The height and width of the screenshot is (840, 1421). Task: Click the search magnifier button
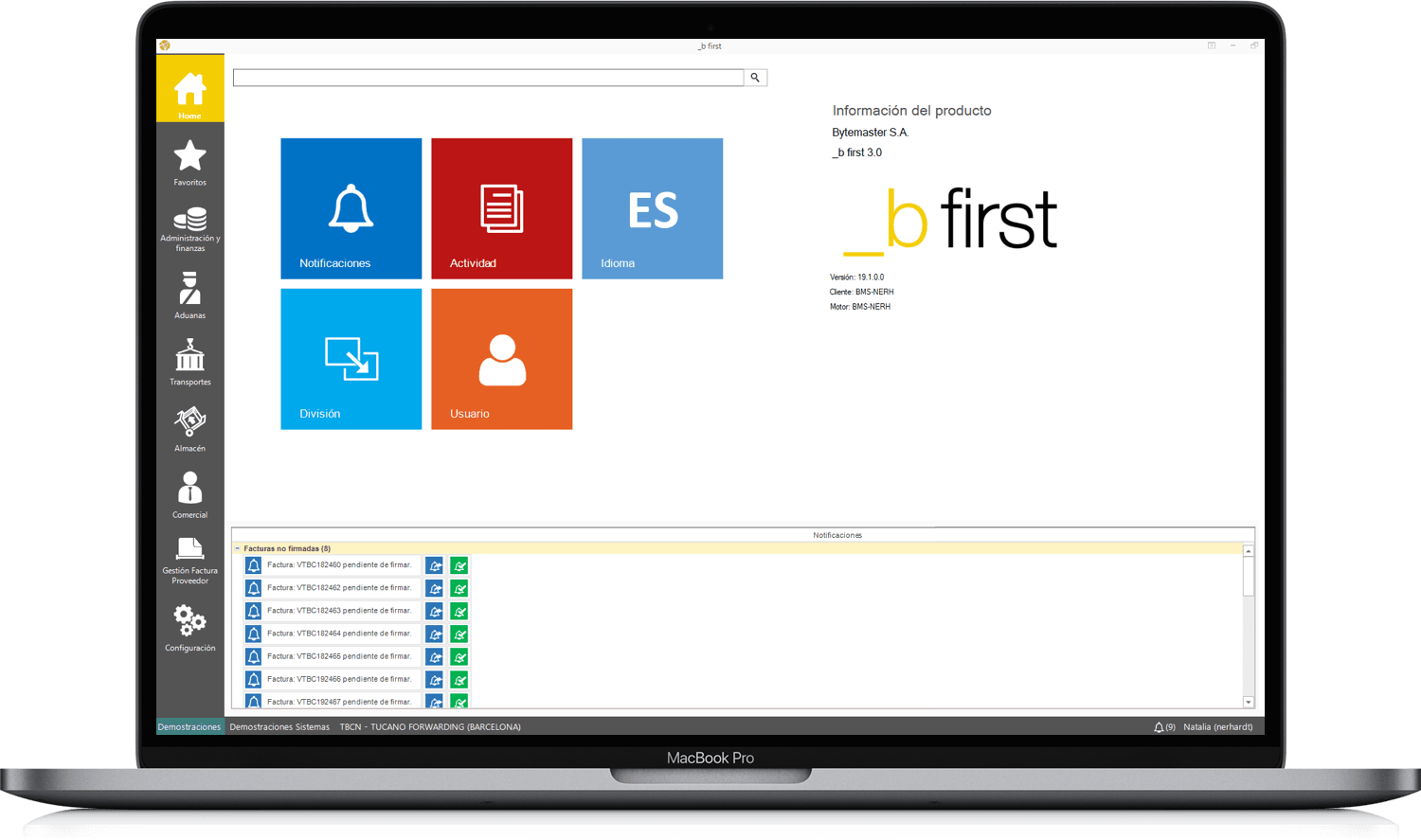click(755, 78)
